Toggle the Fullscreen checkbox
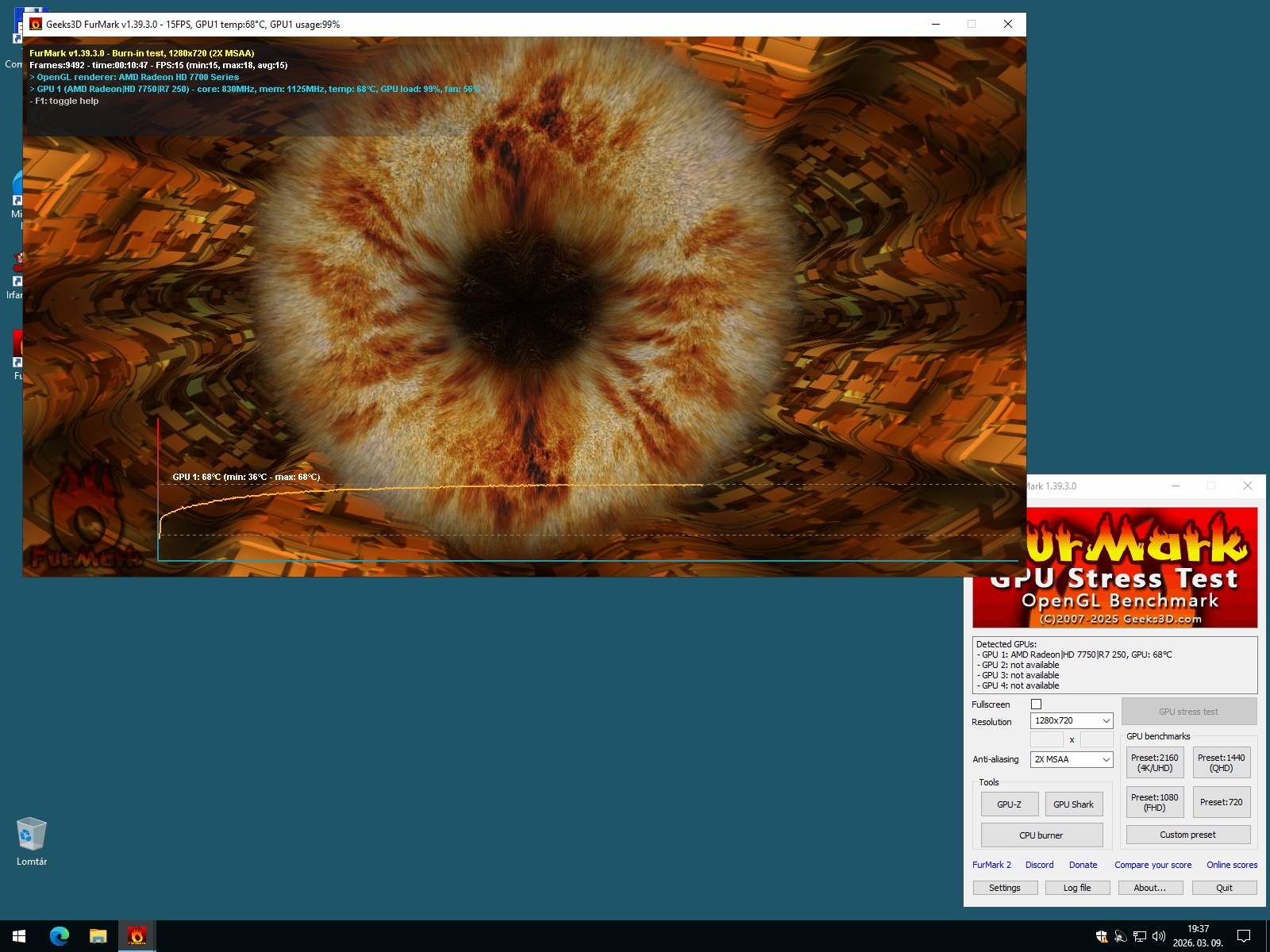 pyautogui.click(x=1036, y=704)
